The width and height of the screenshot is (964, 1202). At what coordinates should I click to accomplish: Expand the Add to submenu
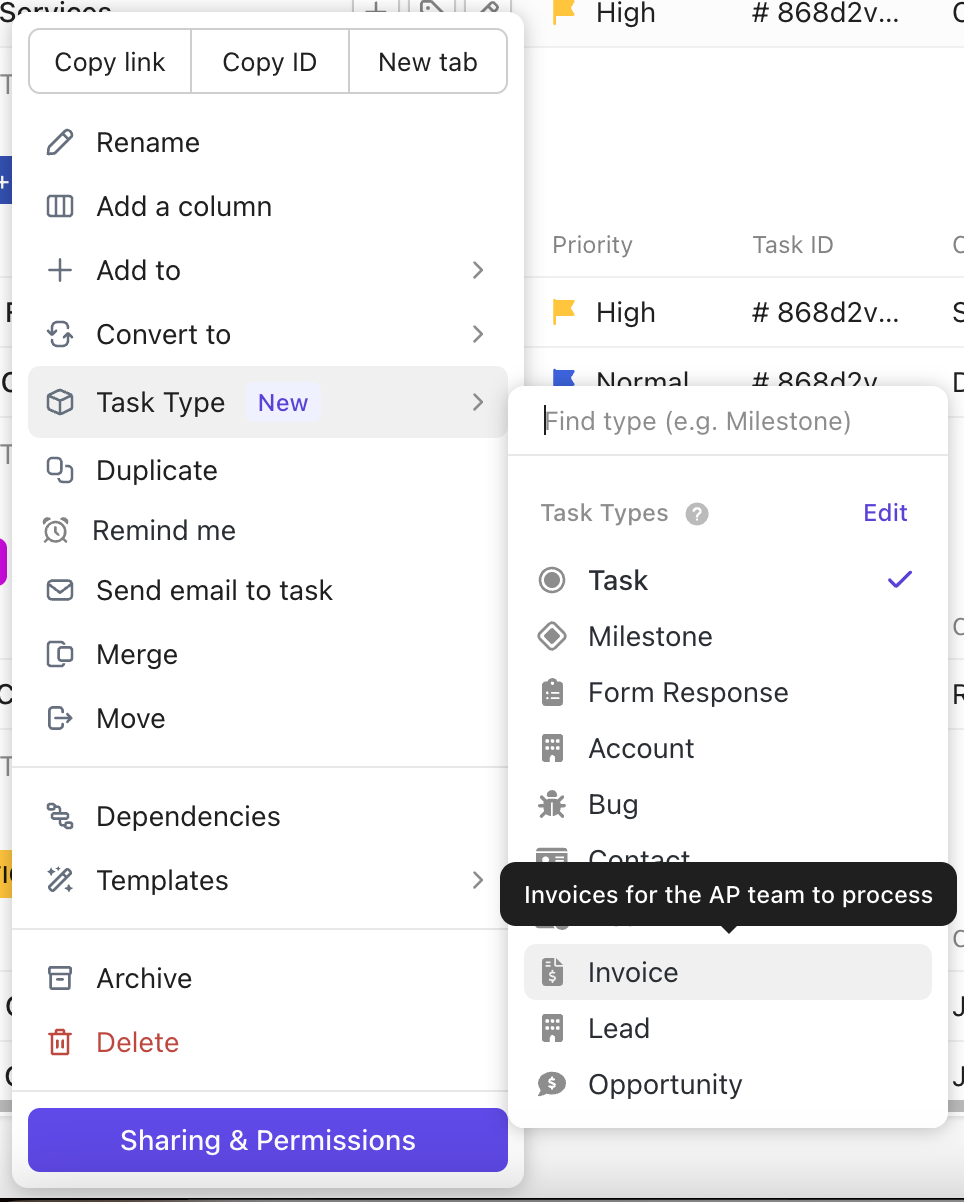pyautogui.click(x=477, y=270)
